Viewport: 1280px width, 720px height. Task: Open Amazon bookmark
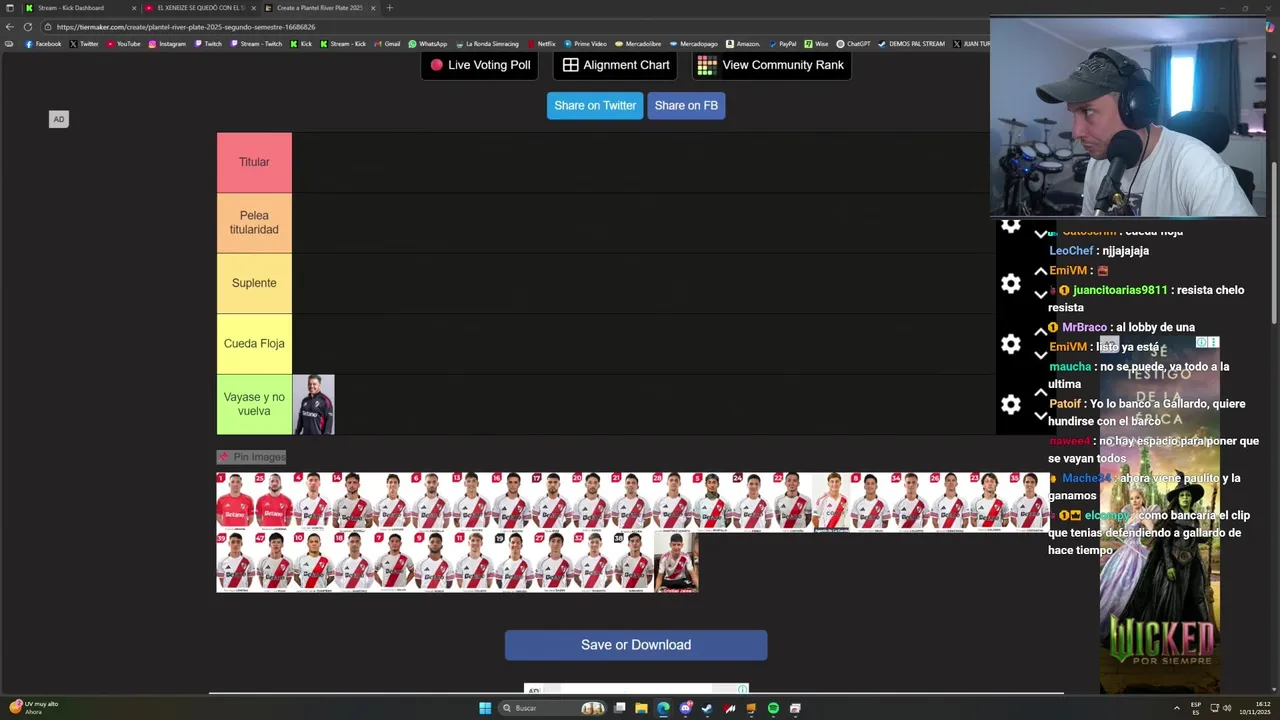point(743,44)
